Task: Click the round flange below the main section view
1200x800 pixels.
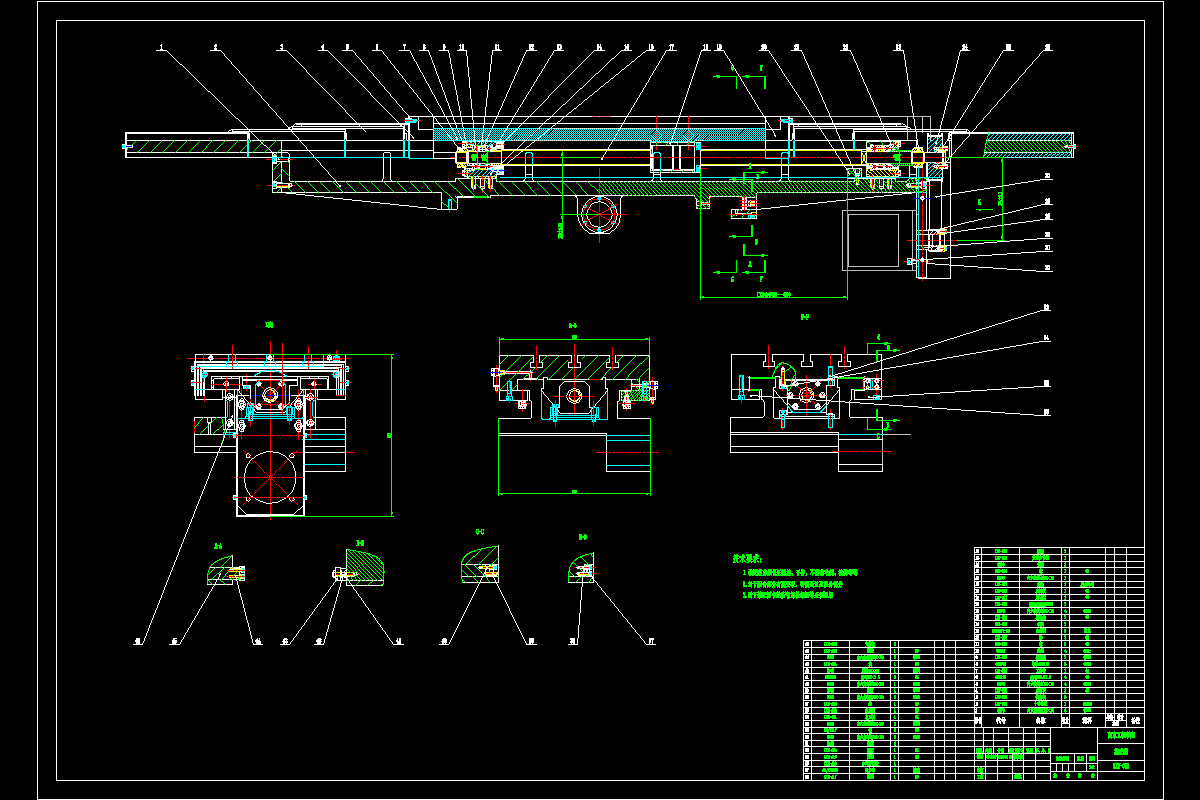Action: 597,213
